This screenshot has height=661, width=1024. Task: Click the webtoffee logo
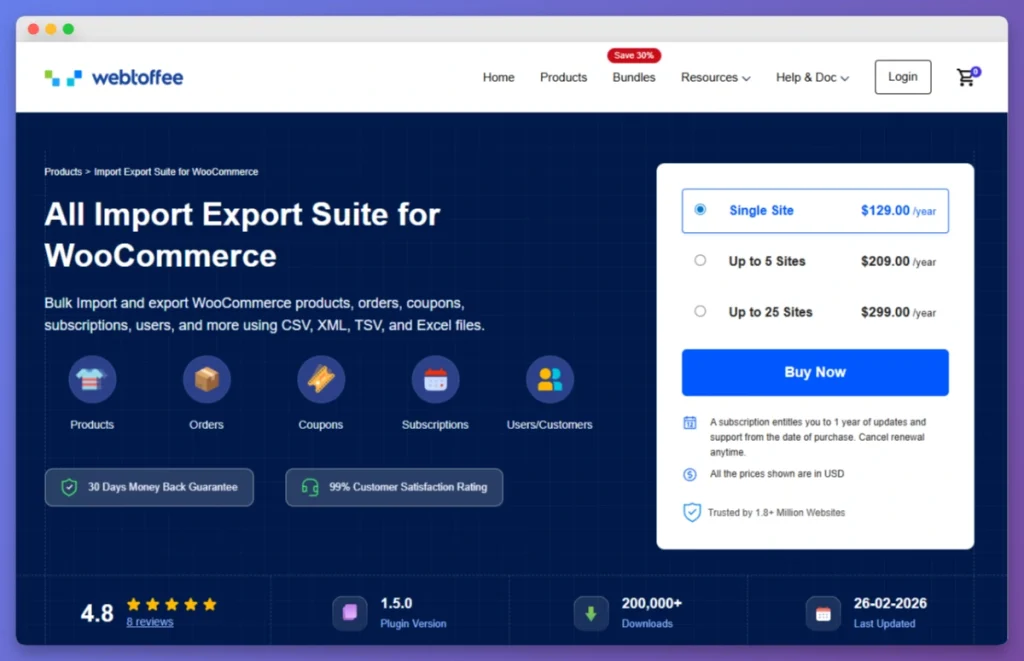point(113,76)
